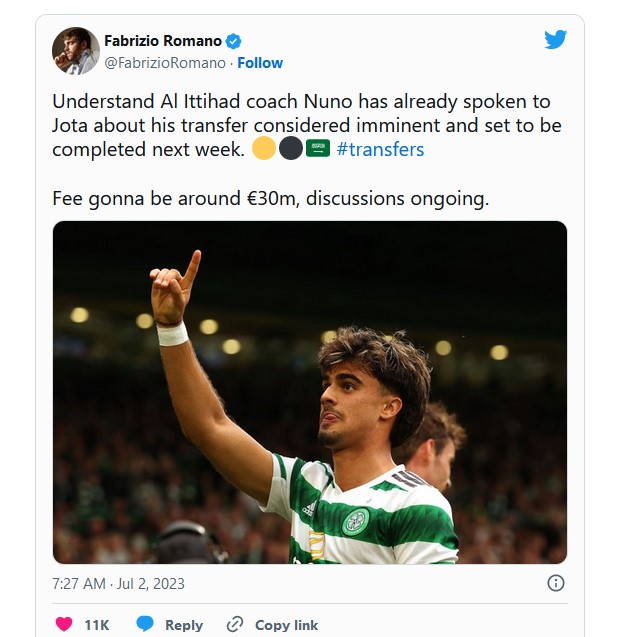Image resolution: width=632 pixels, height=637 pixels.
Task: Open the @FabrizioRomano handle
Action: point(165,63)
